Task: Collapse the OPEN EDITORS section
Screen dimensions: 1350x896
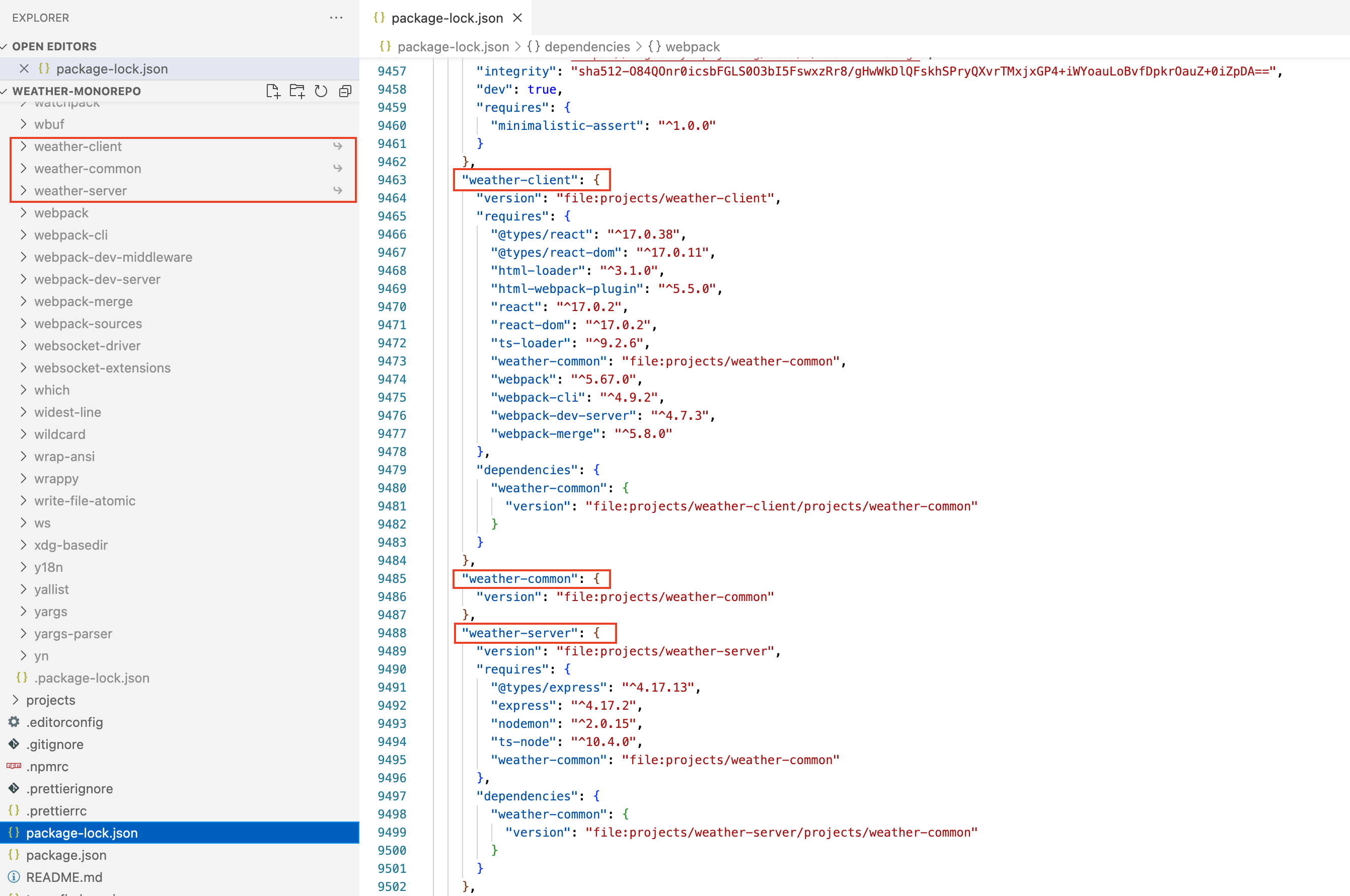Action: 5,46
